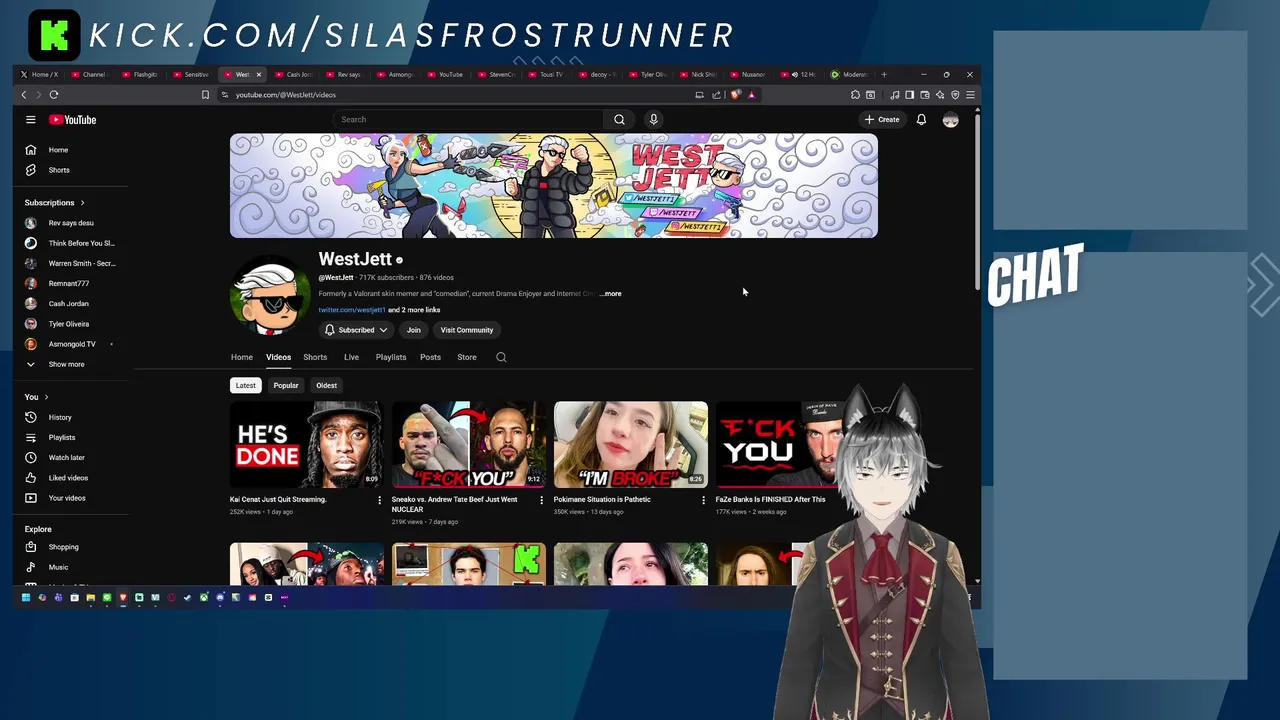Switch to the channel Store tab
The image size is (1280, 720).
point(467,357)
